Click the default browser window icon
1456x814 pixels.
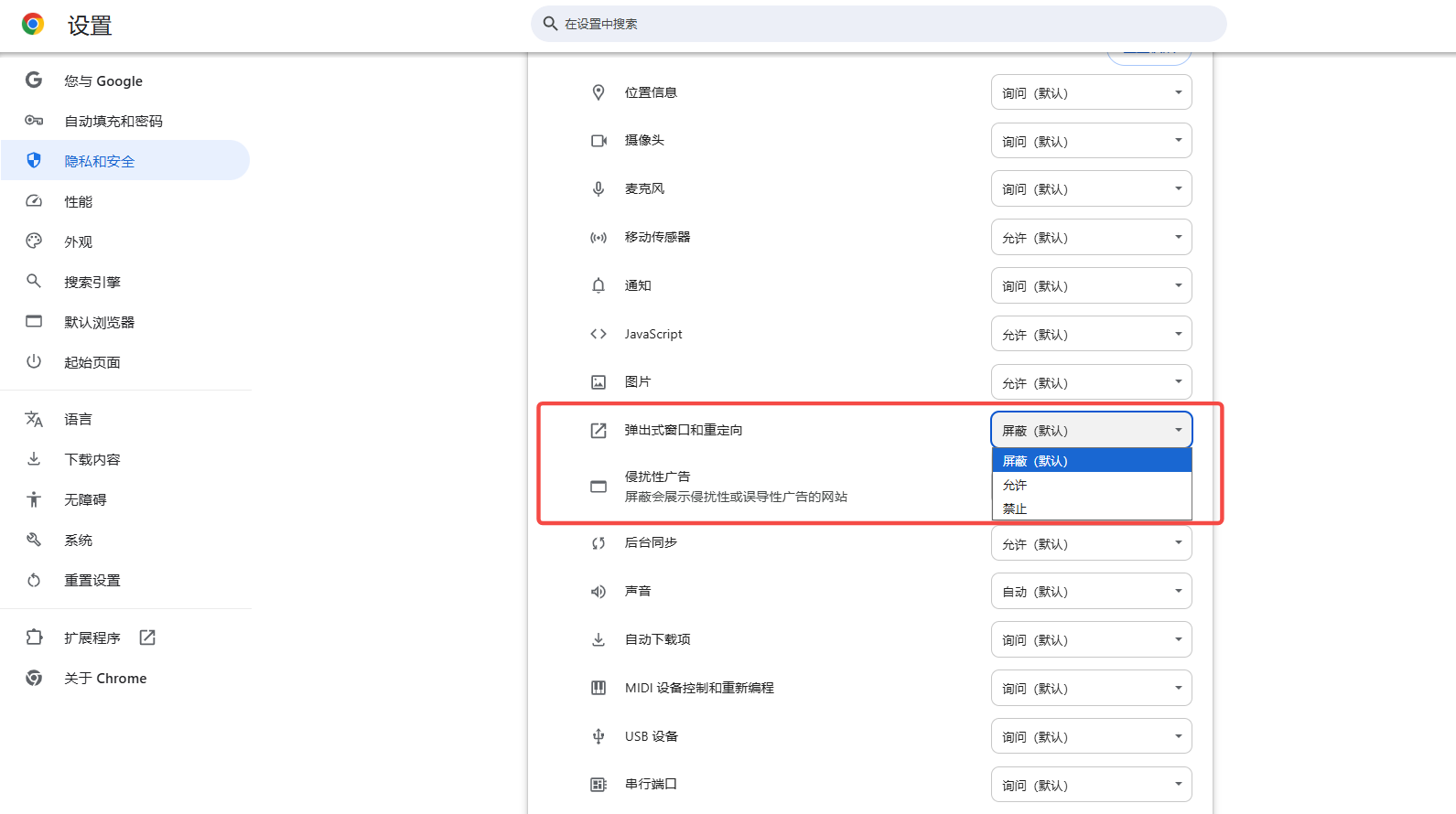tap(34, 321)
